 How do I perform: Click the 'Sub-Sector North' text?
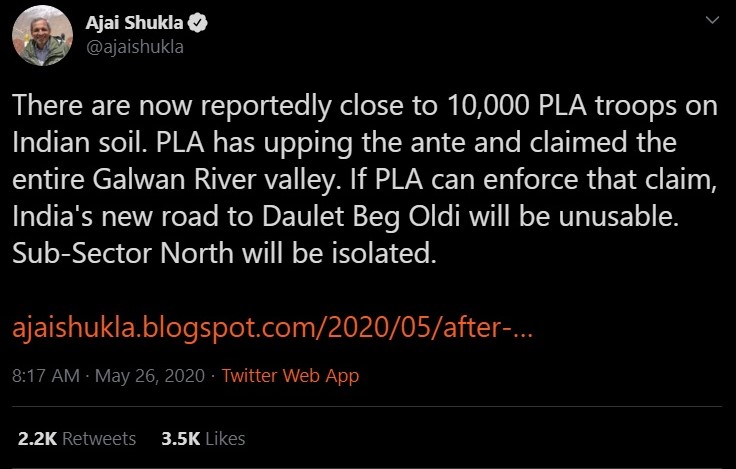pos(108,254)
